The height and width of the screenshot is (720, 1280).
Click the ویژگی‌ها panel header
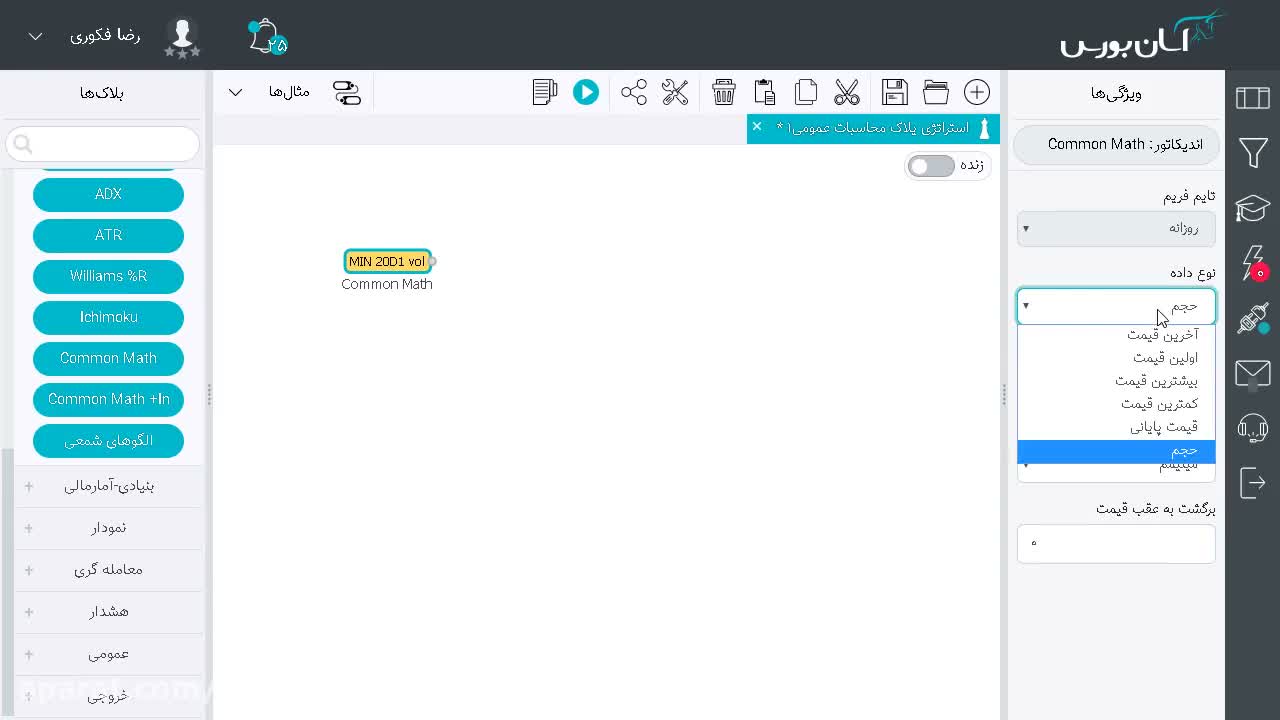[1116, 93]
